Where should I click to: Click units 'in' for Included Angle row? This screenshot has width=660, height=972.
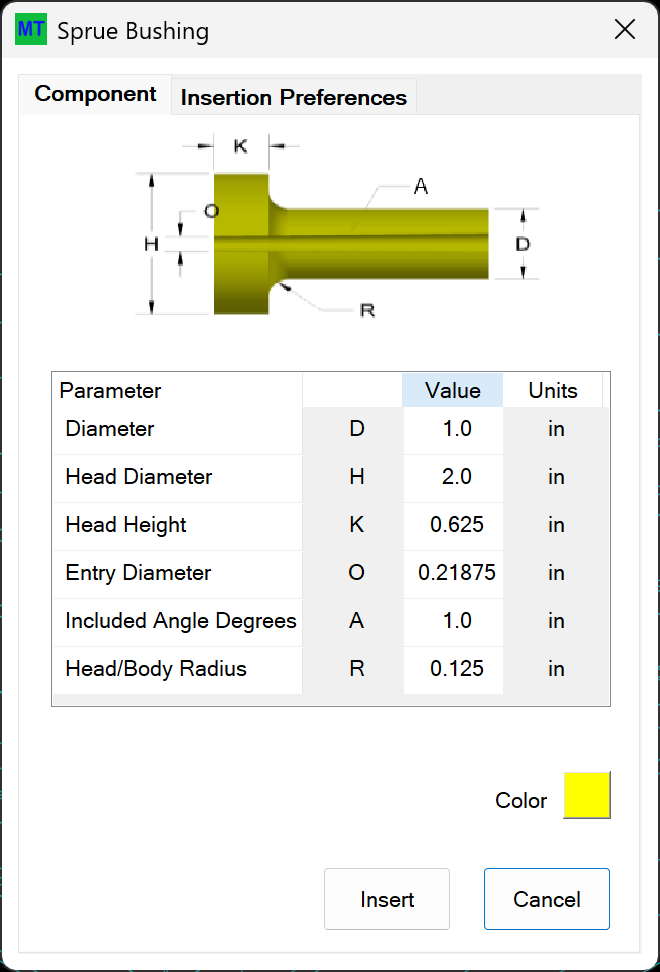click(x=556, y=621)
